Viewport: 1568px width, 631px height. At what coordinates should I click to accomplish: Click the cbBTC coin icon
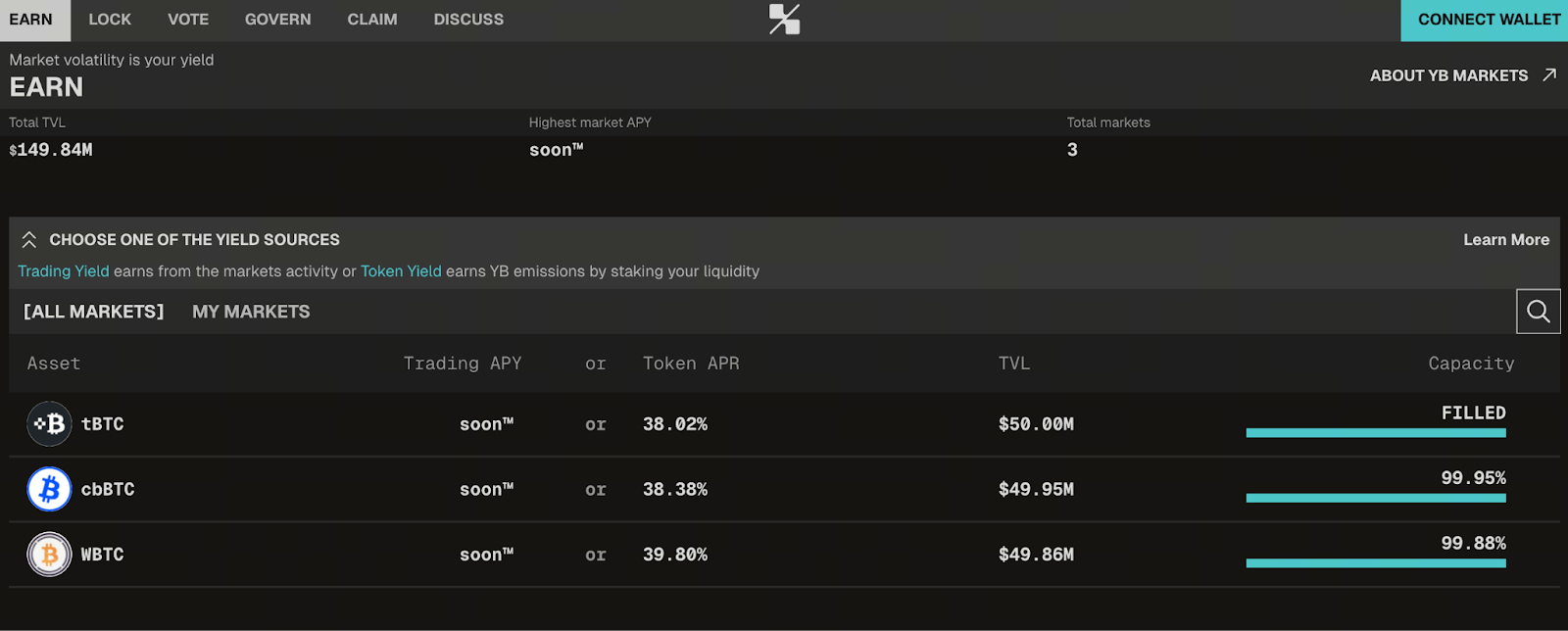[x=49, y=489]
